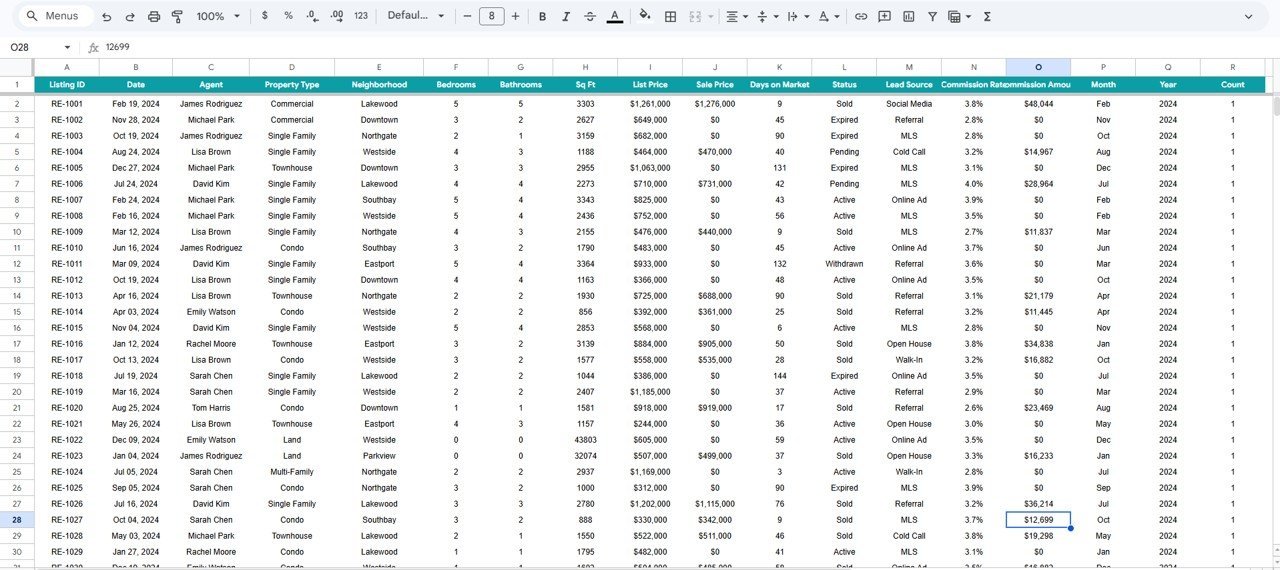Open the Functions sigma icon

point(988,17)
